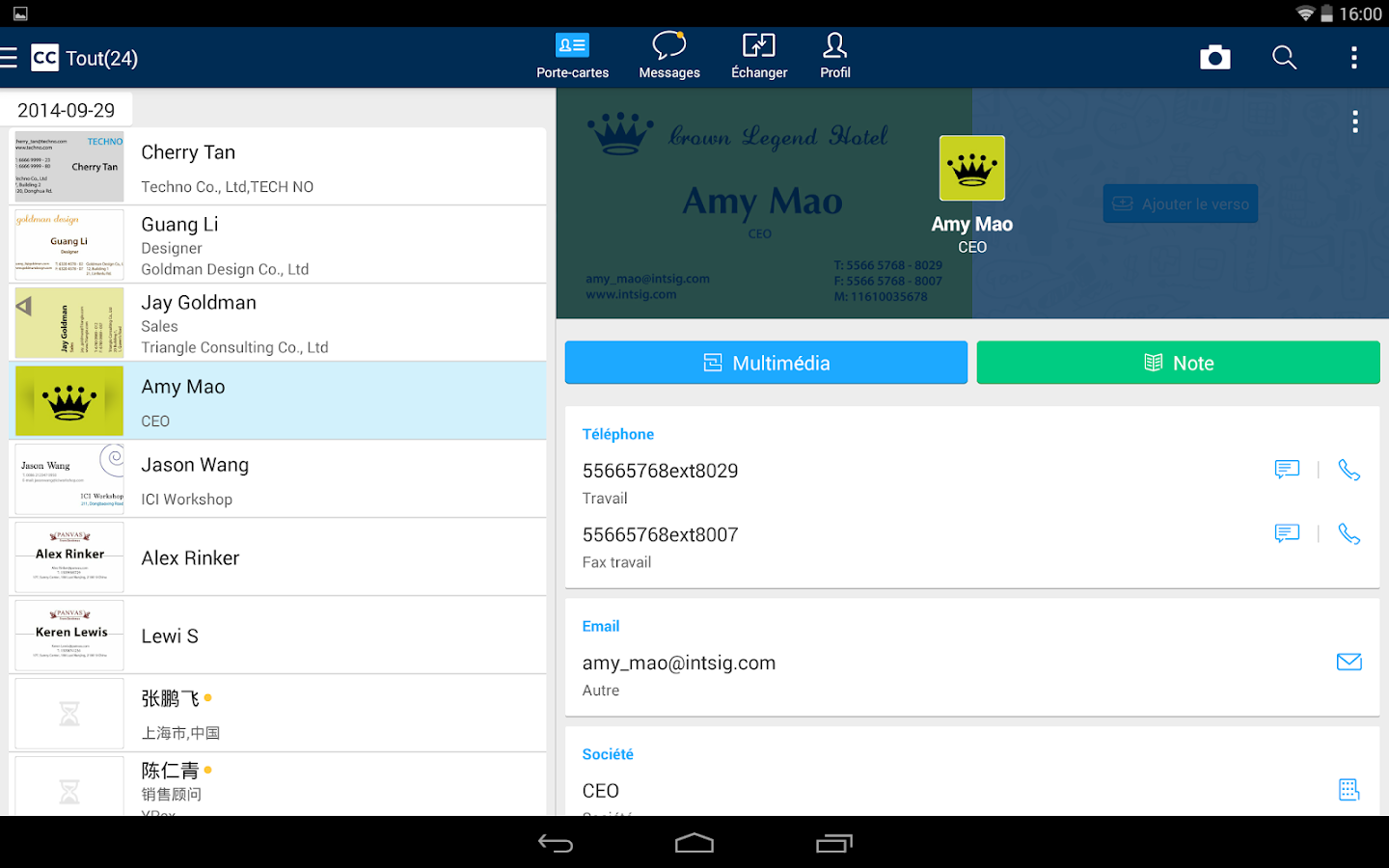Open the Note section for Amy Mao
Viewport: 1389px width, 868px height.
point(1177,363)
